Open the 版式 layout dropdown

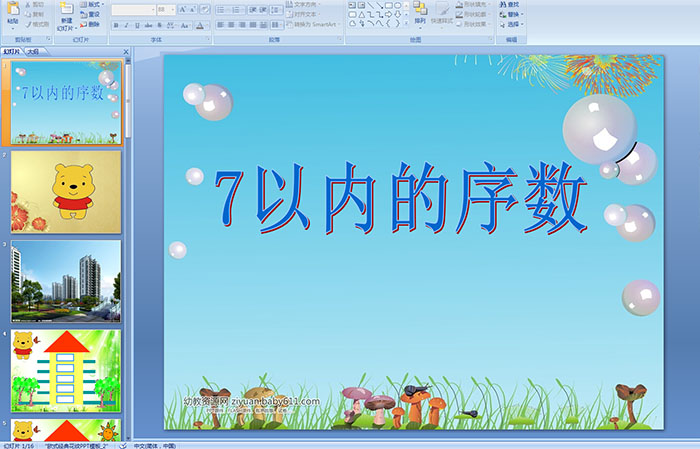coord(92,4)
